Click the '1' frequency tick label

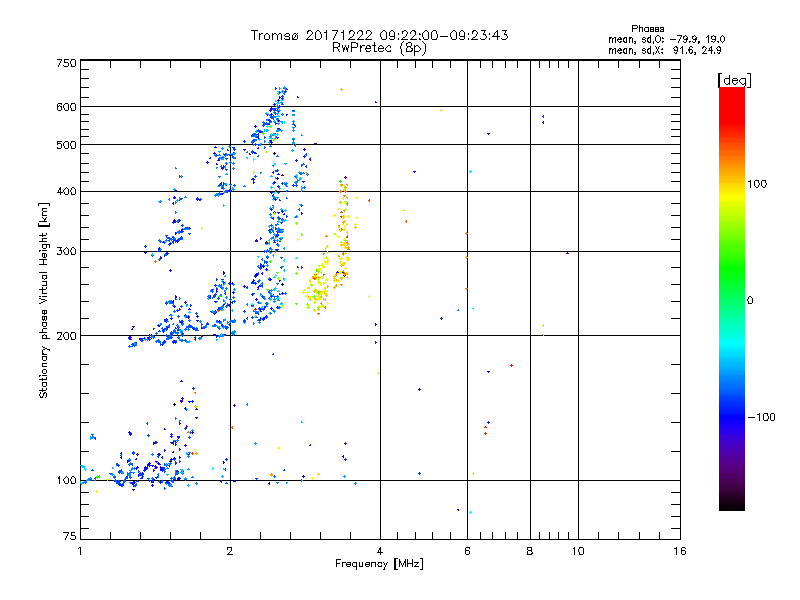coord(80,551)
